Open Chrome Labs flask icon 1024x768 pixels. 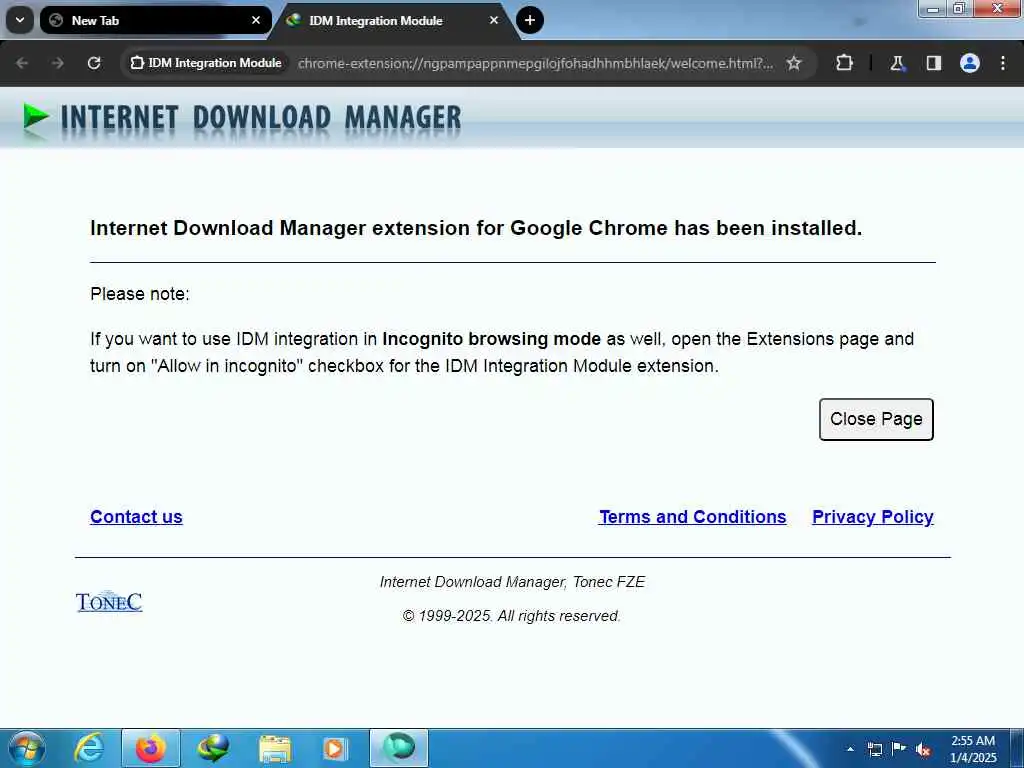897,63
